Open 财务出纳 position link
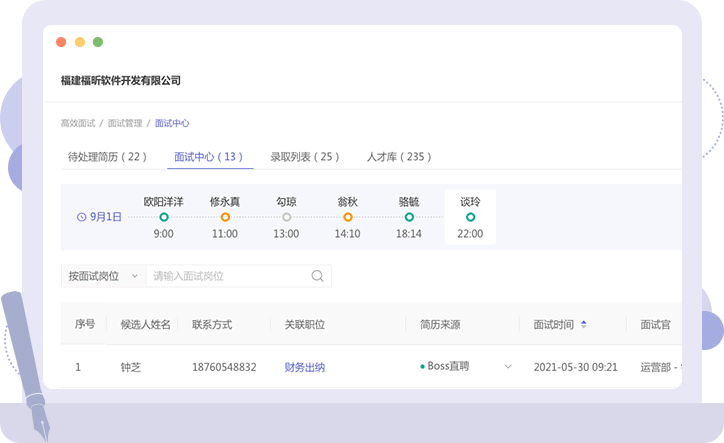This screenshot has height=443, width=724. 305,367
